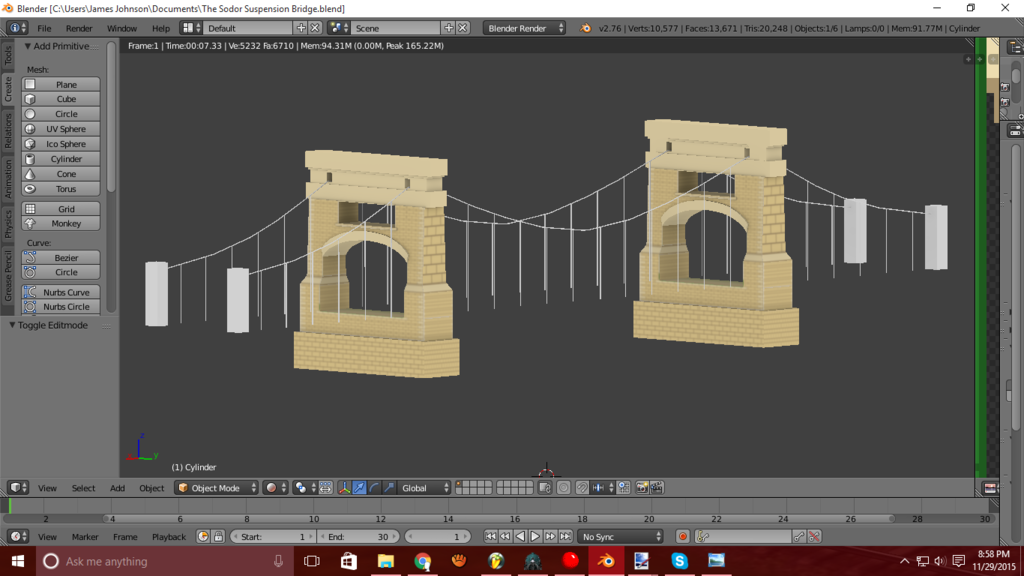The height and width of the screenshot is (576, 1024).
Task: Add a Cube mesh primitive
Action: (x=61, y=99)
